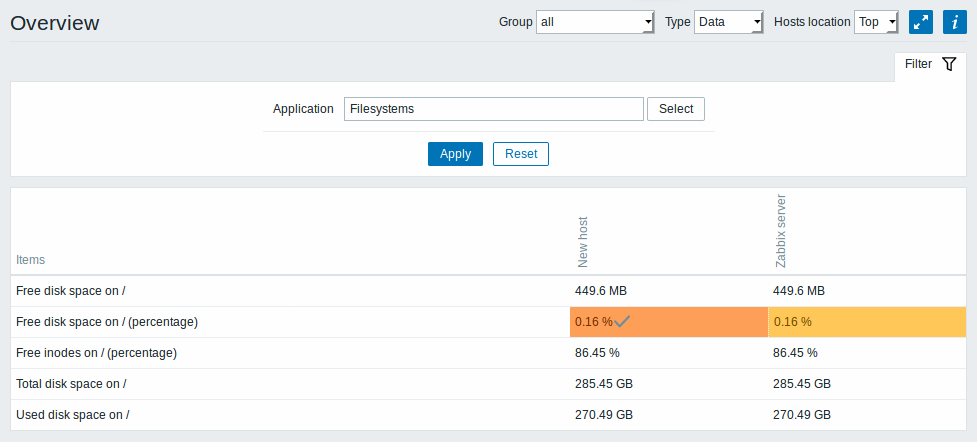This screenshot has height=442, width=977.
Task: Click the yellow 0.16 % cell for Zabbix server
Action: pyautogui.click(x=867, y=322)
